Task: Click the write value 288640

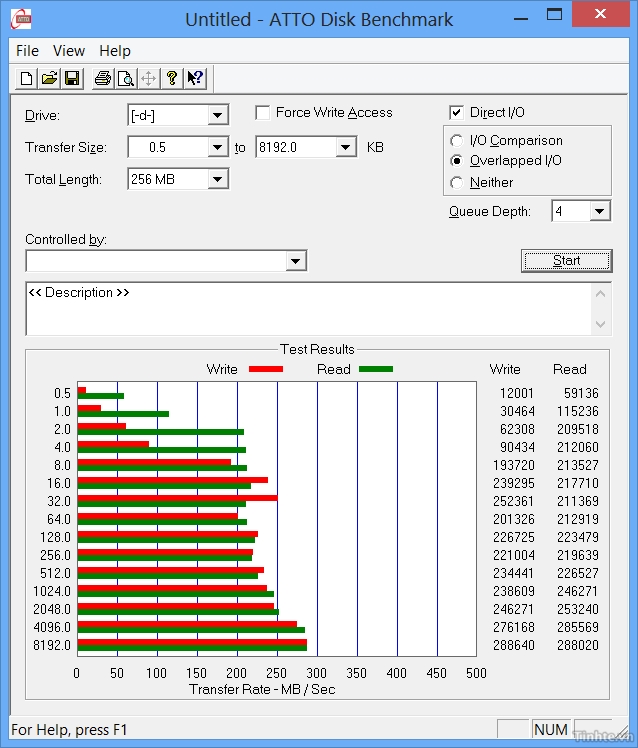Action: [513, 645]
